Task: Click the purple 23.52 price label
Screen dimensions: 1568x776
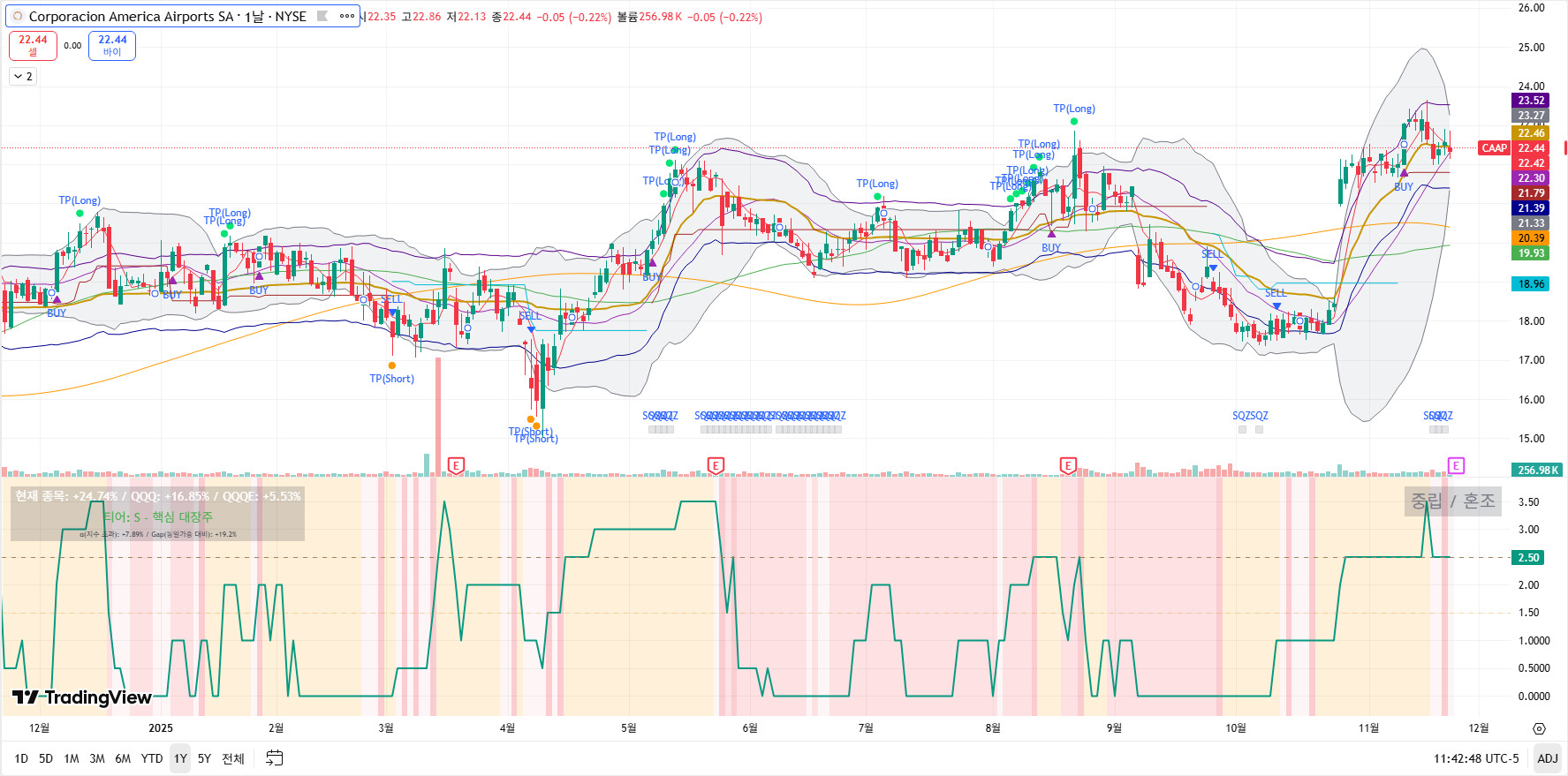Action: click(x=1531, y=101)
